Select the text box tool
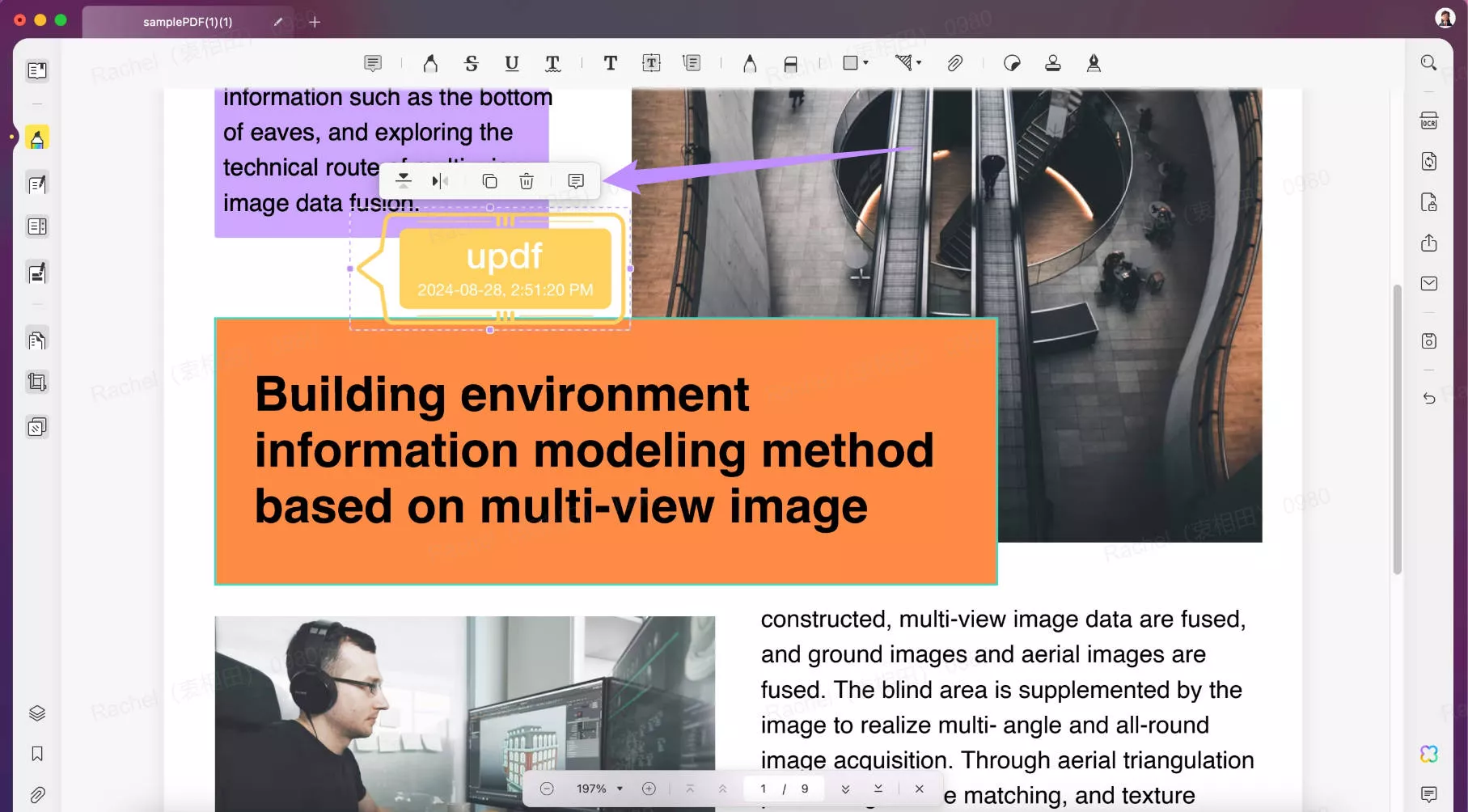1468x812 pixels. (651, 63)
